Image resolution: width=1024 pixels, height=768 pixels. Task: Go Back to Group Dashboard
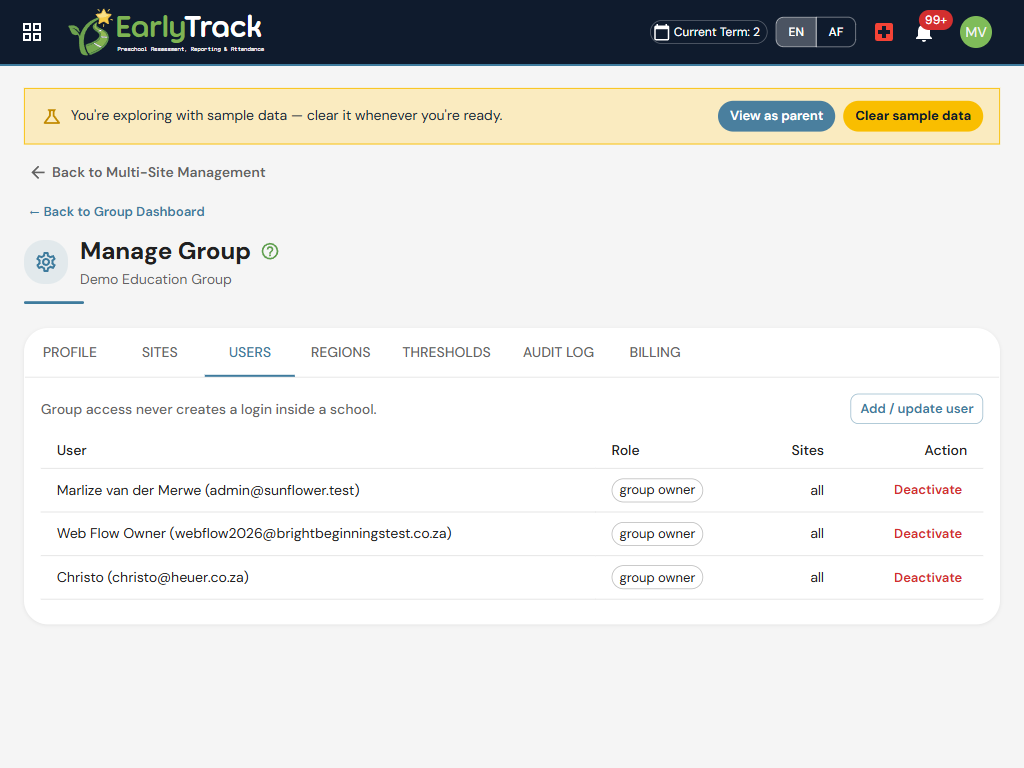click(x=117, y=212)
